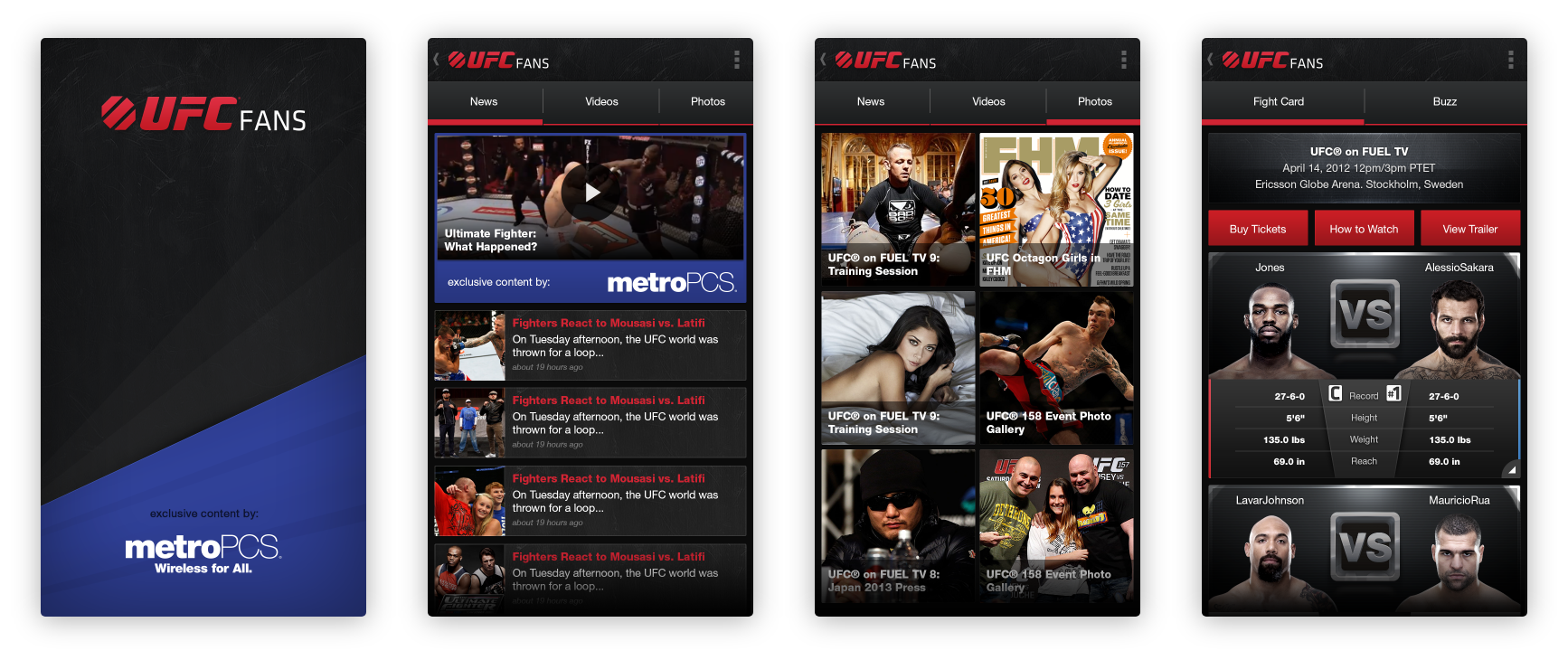The image size is (1568, 660).
Task: Select Photos tab on the News screen
Action: (x=707, y=102)
